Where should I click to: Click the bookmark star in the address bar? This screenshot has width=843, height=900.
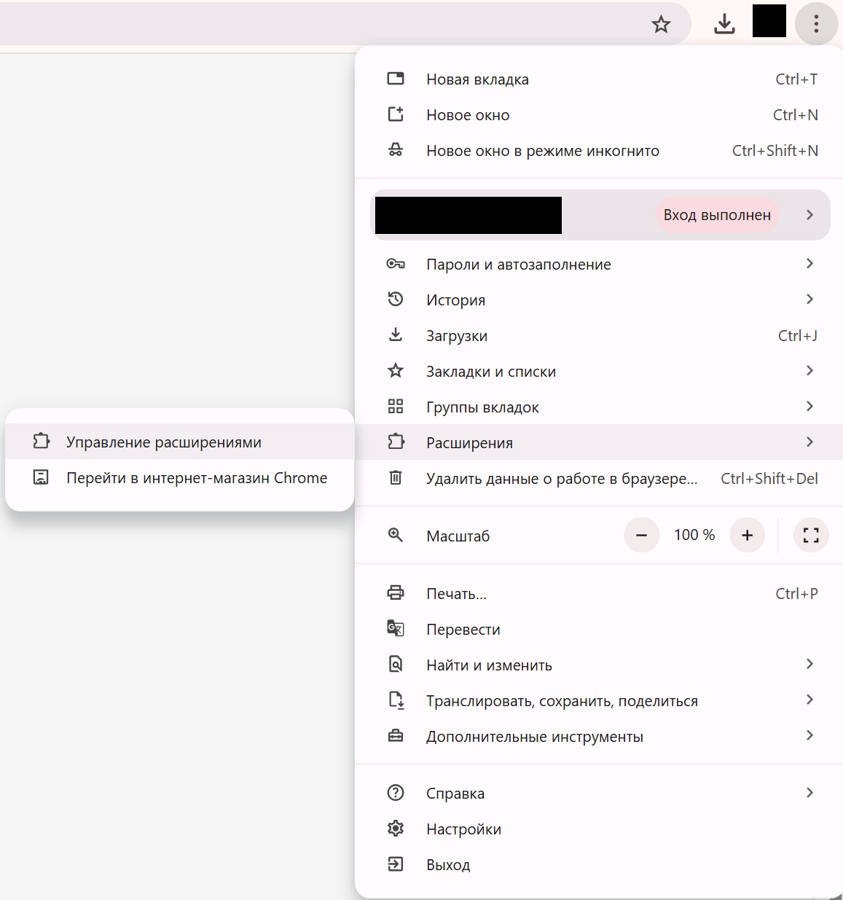coord(661,24)
